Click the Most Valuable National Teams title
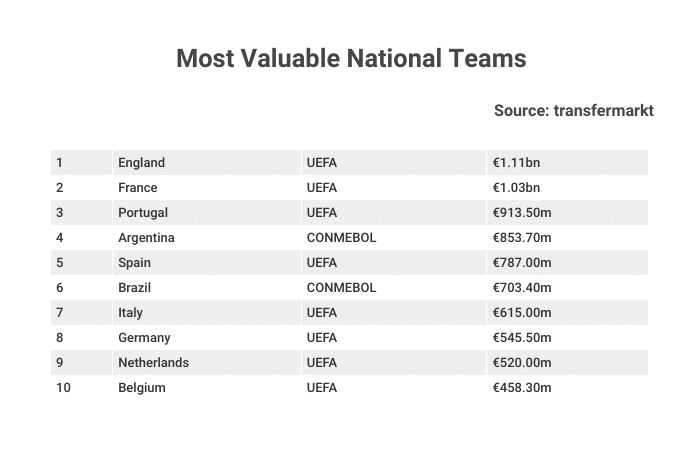This screenshot has height=465, width=700. [351, 58]
